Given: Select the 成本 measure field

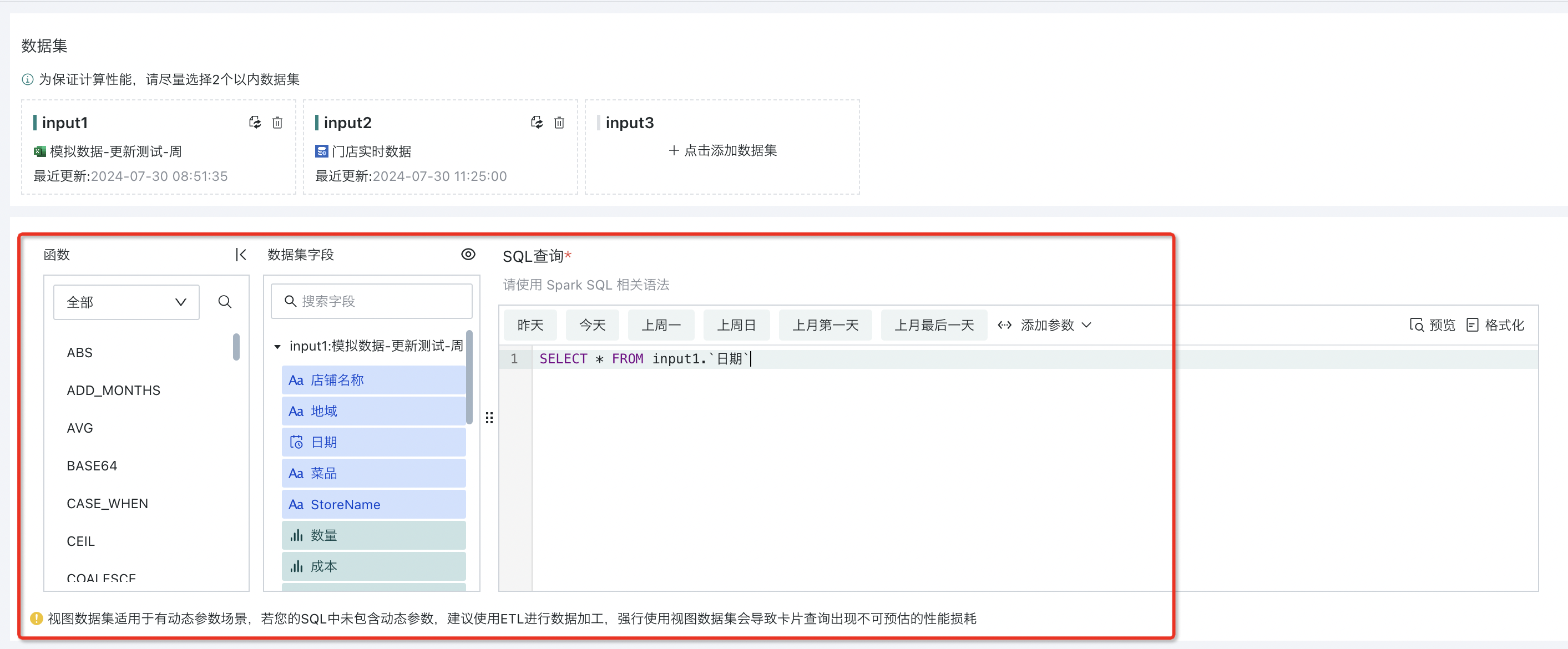Looking at the screenshot, I should [374, 566].
